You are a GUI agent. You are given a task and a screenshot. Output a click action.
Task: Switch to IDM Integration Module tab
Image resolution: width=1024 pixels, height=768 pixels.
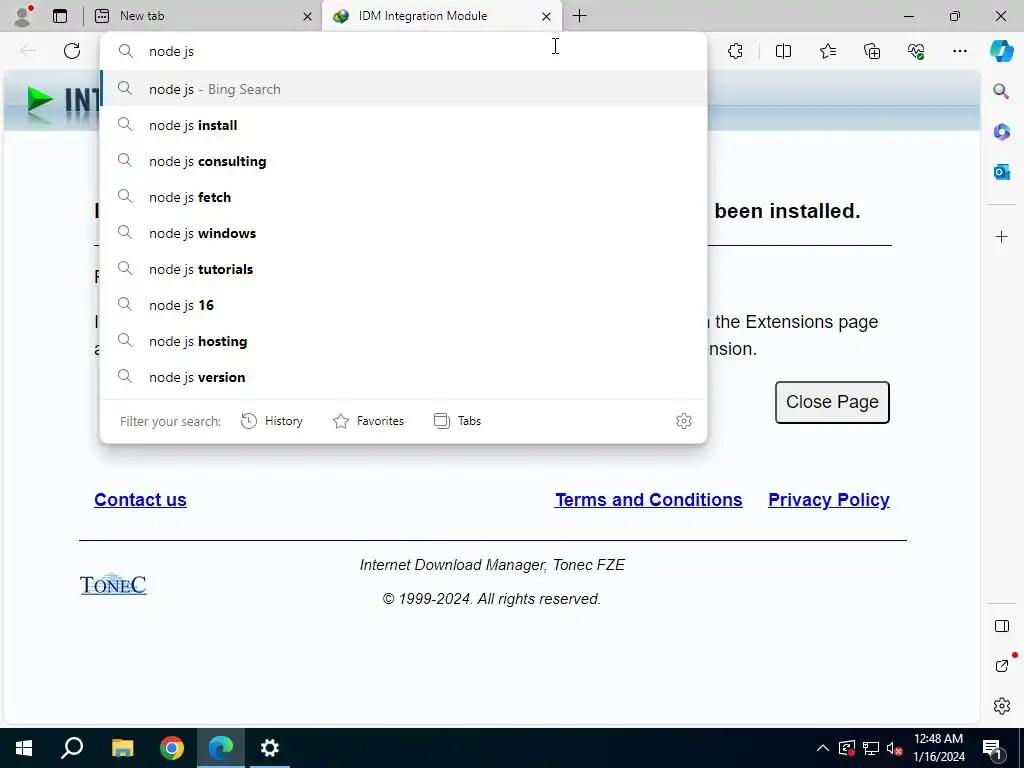pos(441,16)
